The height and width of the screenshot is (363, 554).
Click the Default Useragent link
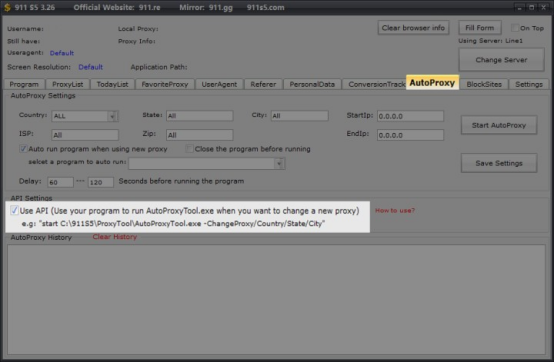tap(62, 53)
